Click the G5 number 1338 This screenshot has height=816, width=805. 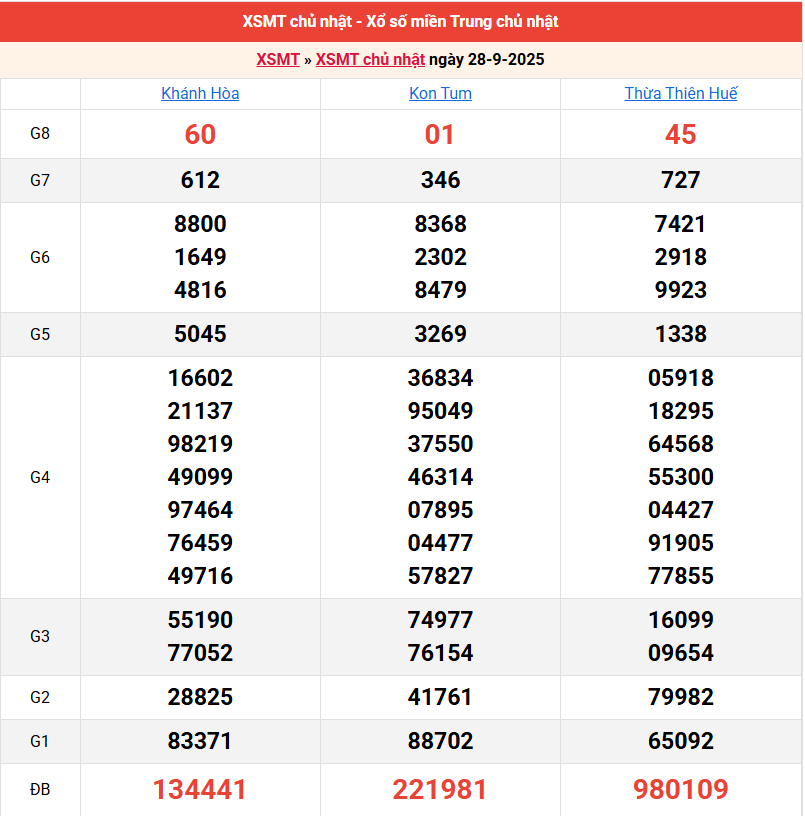pyautogui.click(x=681, y=334)
